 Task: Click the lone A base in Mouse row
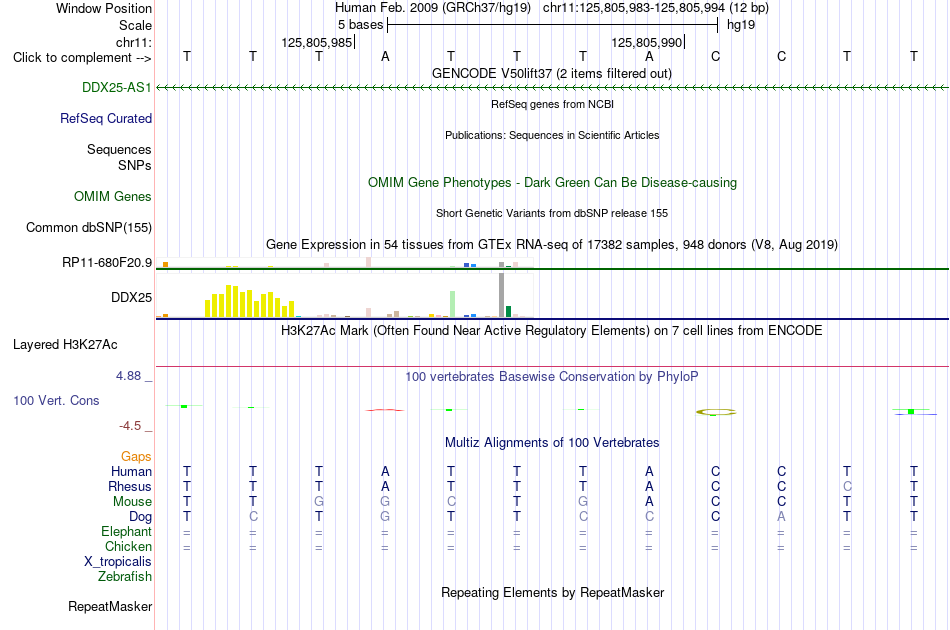(649, 502)
